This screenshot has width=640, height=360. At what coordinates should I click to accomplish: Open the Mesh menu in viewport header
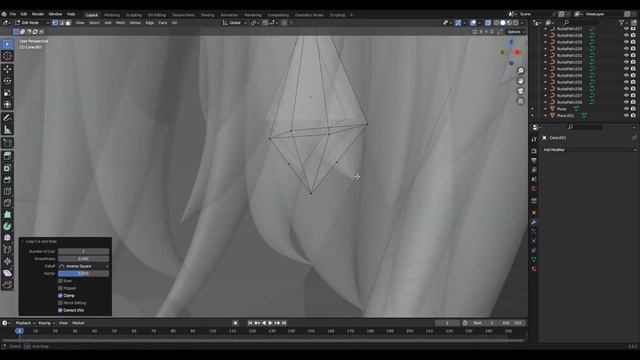coord(120,23)
